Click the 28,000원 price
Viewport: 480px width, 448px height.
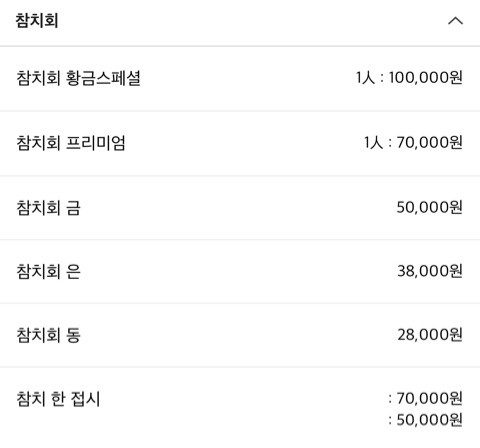pyautogui.click(x=430, y=335)
